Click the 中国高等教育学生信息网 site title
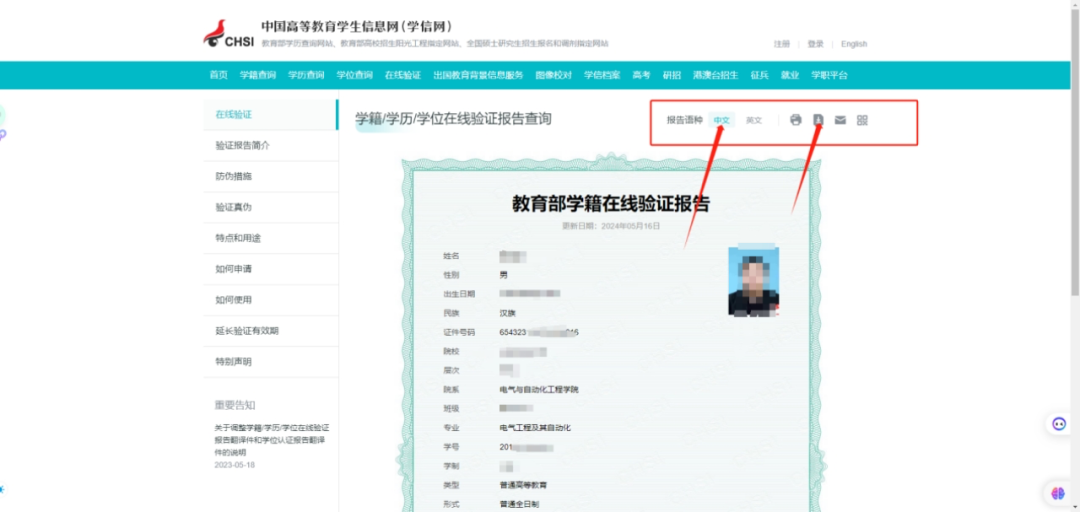 click(357, 26)
